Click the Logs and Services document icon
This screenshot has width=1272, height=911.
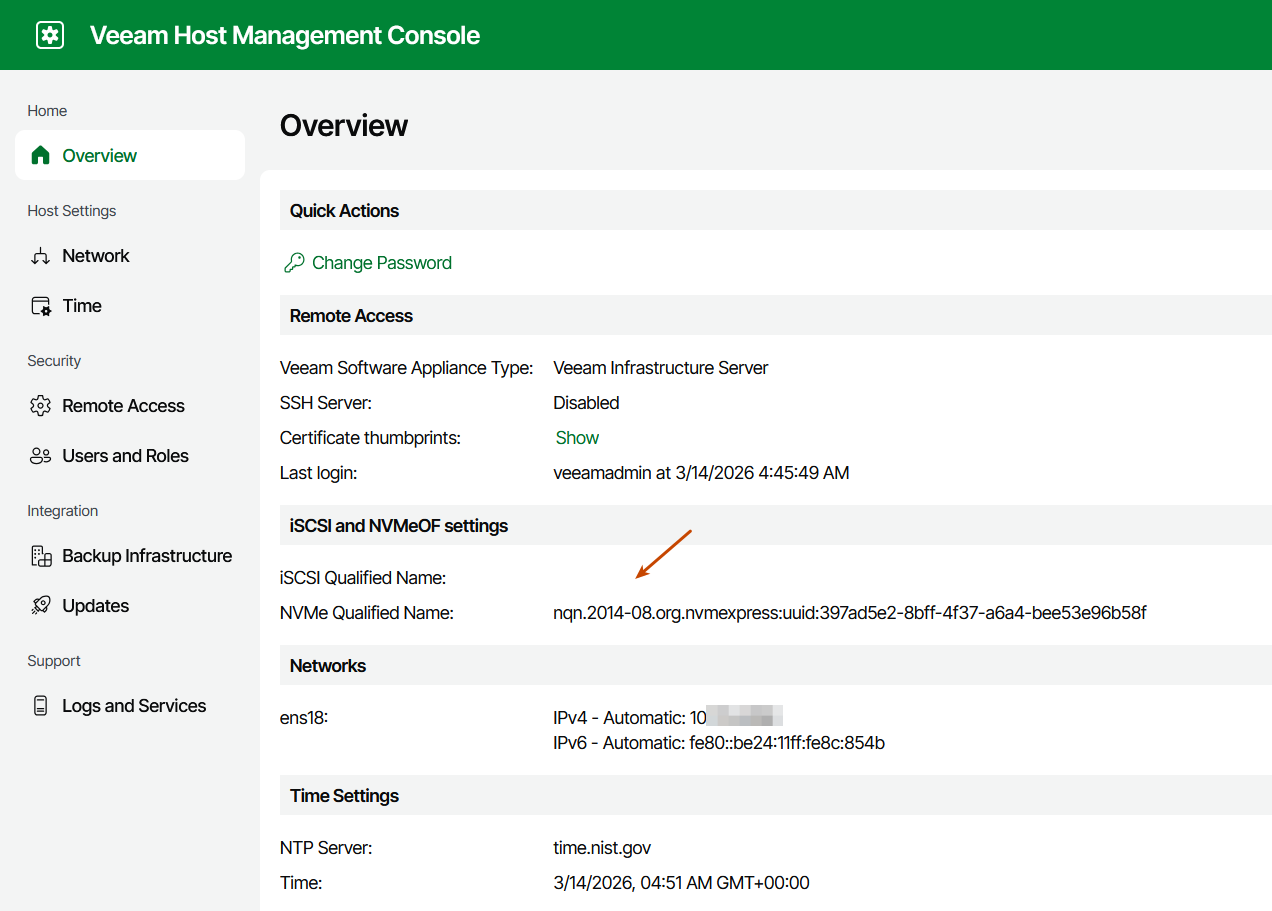(x=40, y=706)
